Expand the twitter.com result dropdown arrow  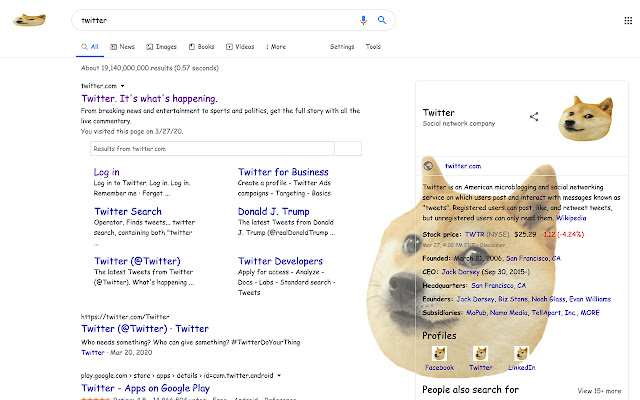[x=122, y=86]
